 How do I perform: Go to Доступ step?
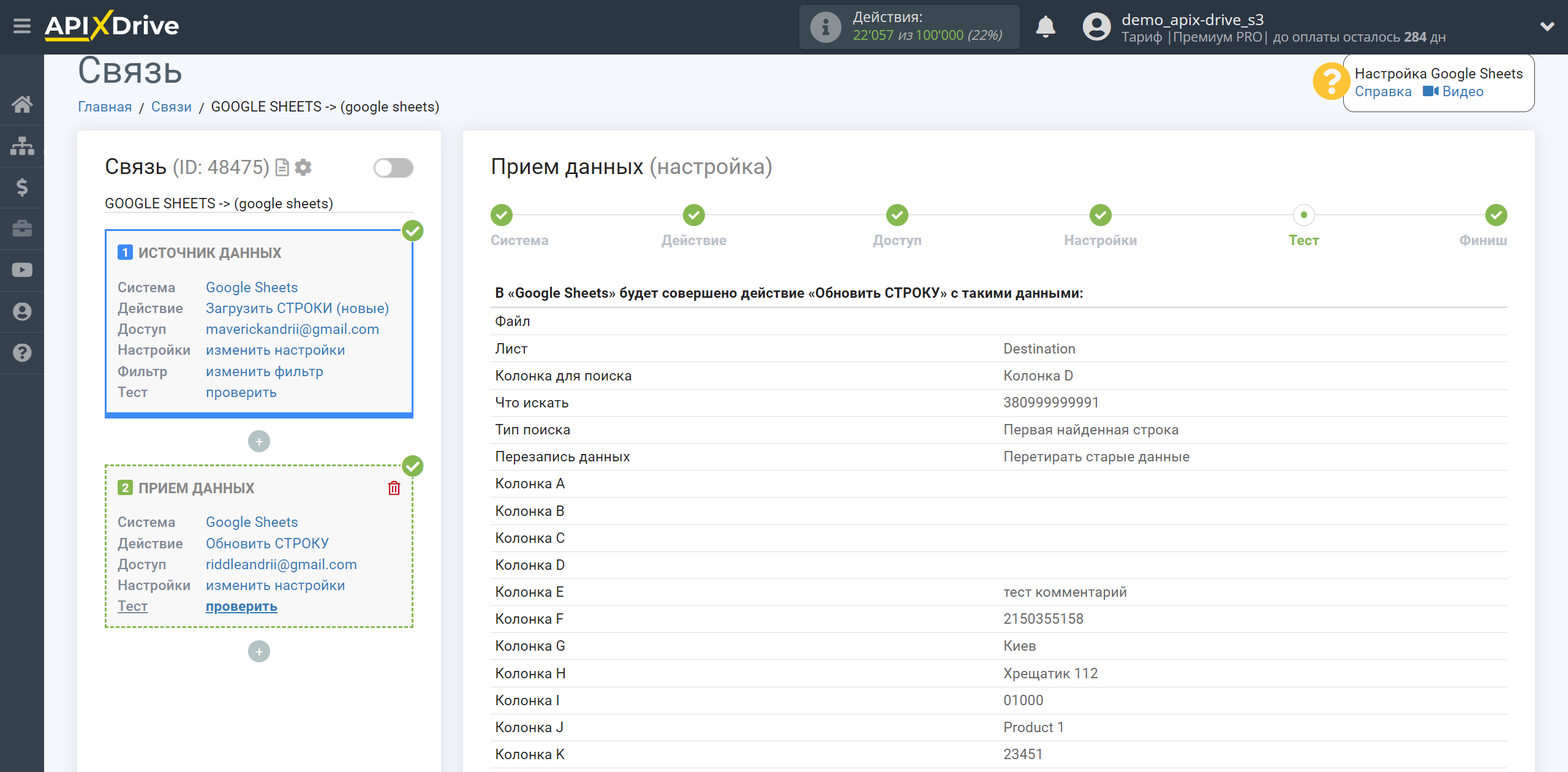pyautogui.click(x=897, y=215)
